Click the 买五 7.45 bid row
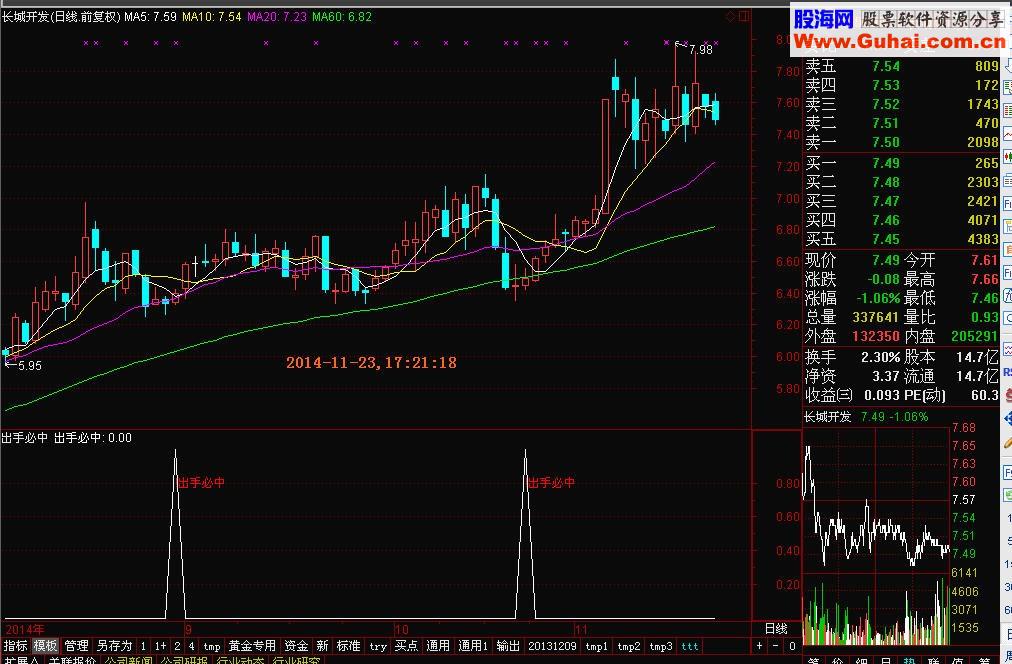The height and width of the screenshot is (664, 1012). (x=902, y=239)
